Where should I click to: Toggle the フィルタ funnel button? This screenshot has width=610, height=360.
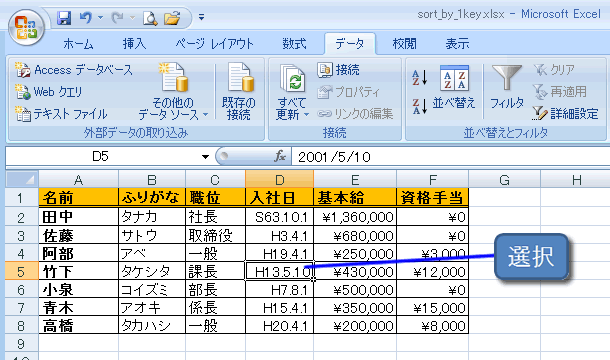click(507, 88)
